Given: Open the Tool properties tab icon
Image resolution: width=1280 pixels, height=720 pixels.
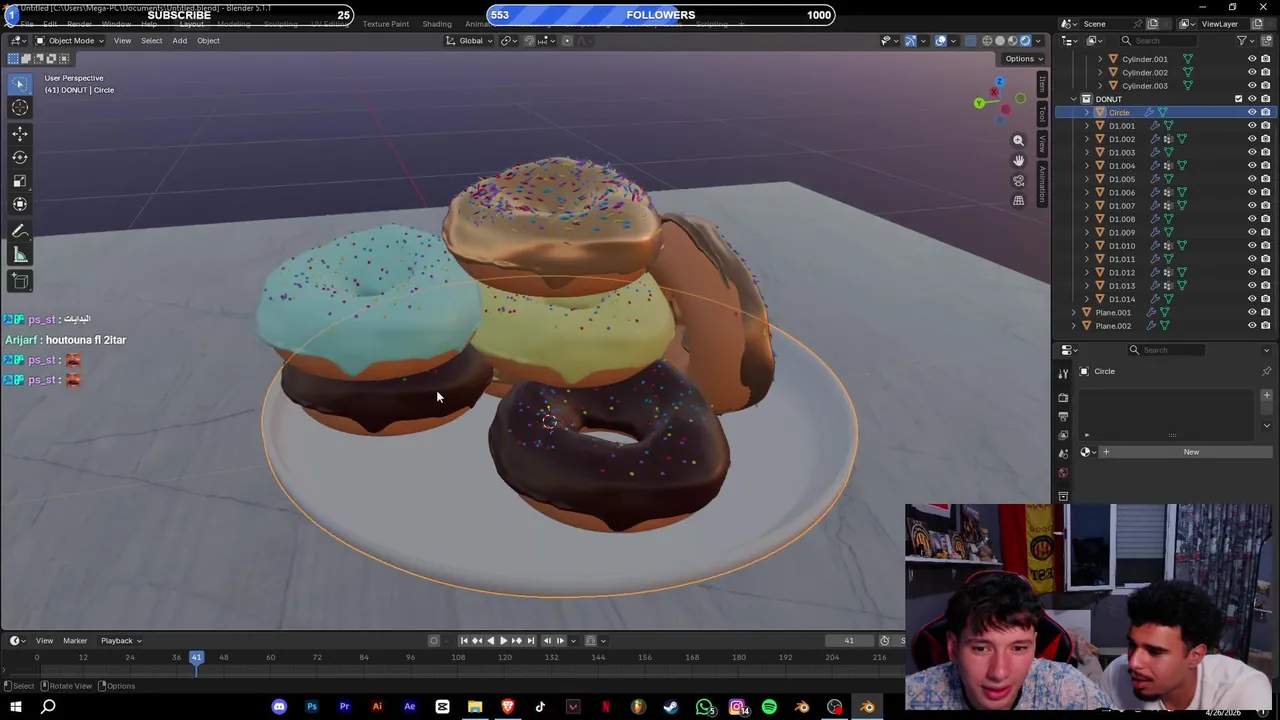Looking at the screenshot, I should click(1063, 373).
